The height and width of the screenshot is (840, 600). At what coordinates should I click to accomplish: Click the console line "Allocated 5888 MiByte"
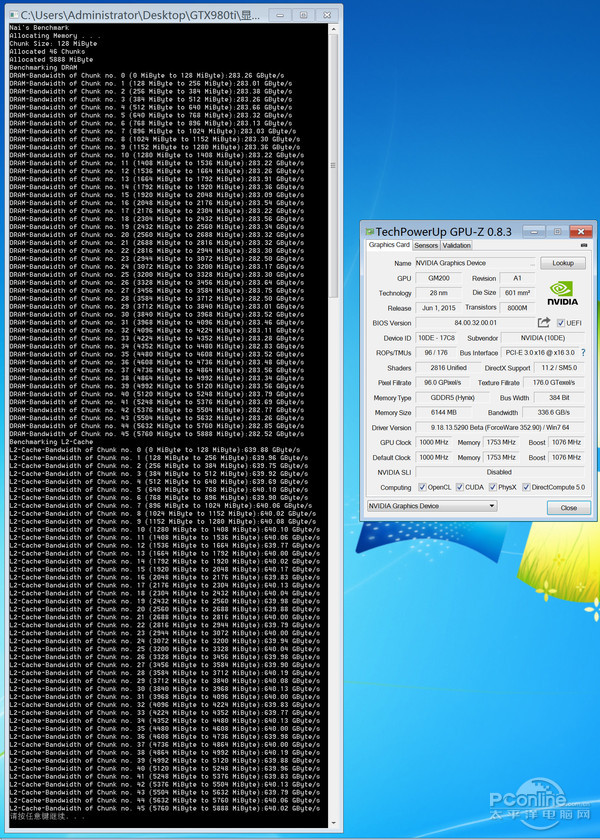pos(51,59)
